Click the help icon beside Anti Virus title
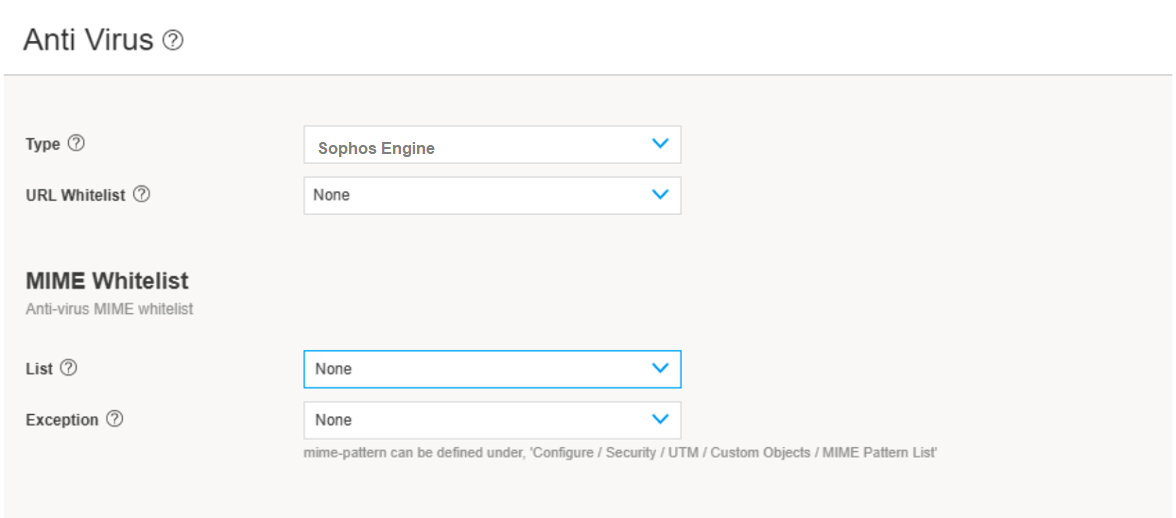 [x=173, y=41]
